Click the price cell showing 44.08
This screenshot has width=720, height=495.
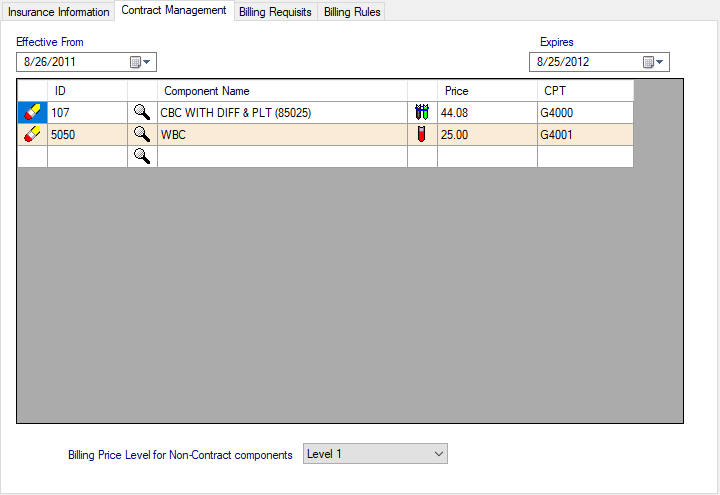pyautogui.click(x=486, y=113)
